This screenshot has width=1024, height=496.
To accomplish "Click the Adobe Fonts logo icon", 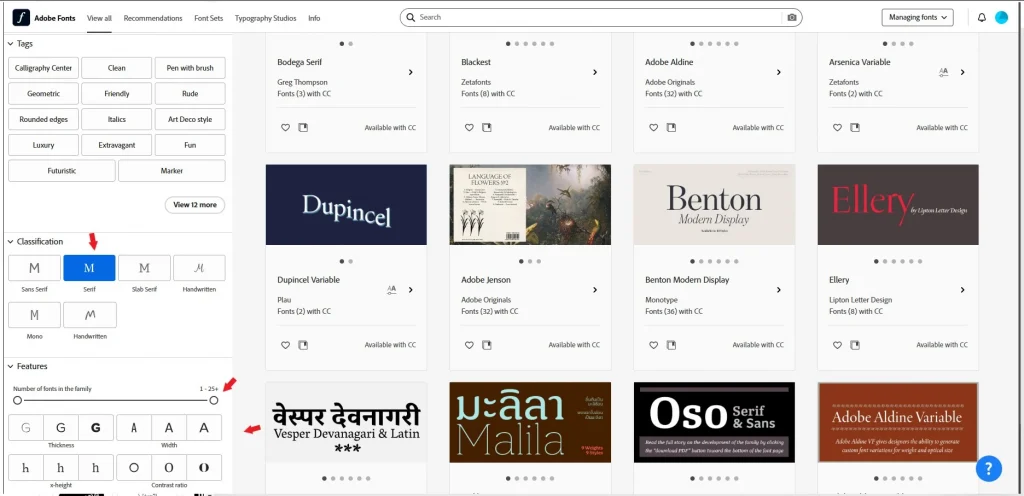I will click(x=21, y=18).
